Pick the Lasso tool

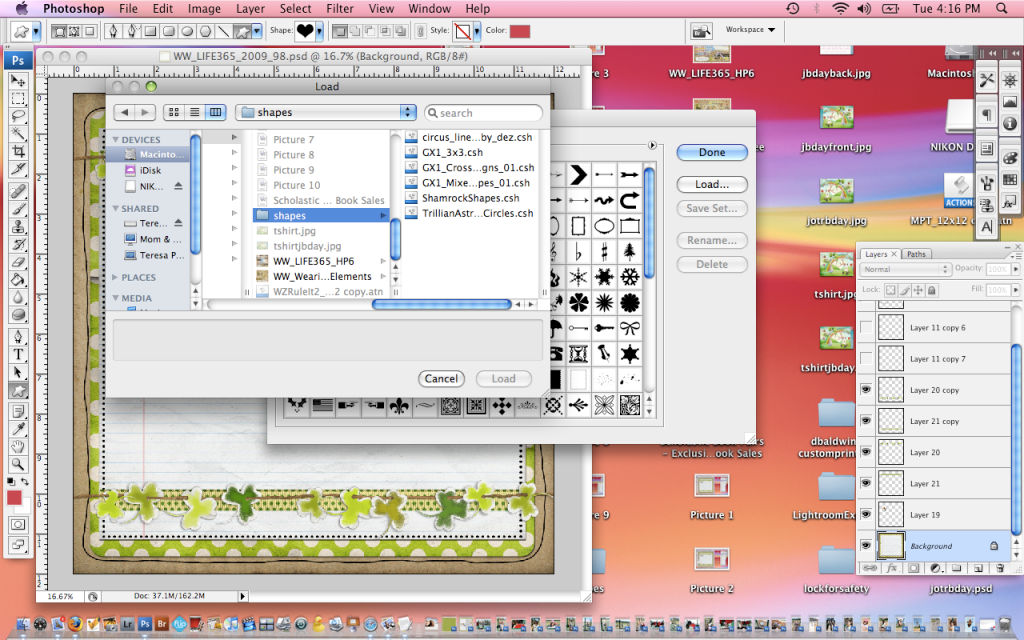pyautogui.click(x=18, y=116)
